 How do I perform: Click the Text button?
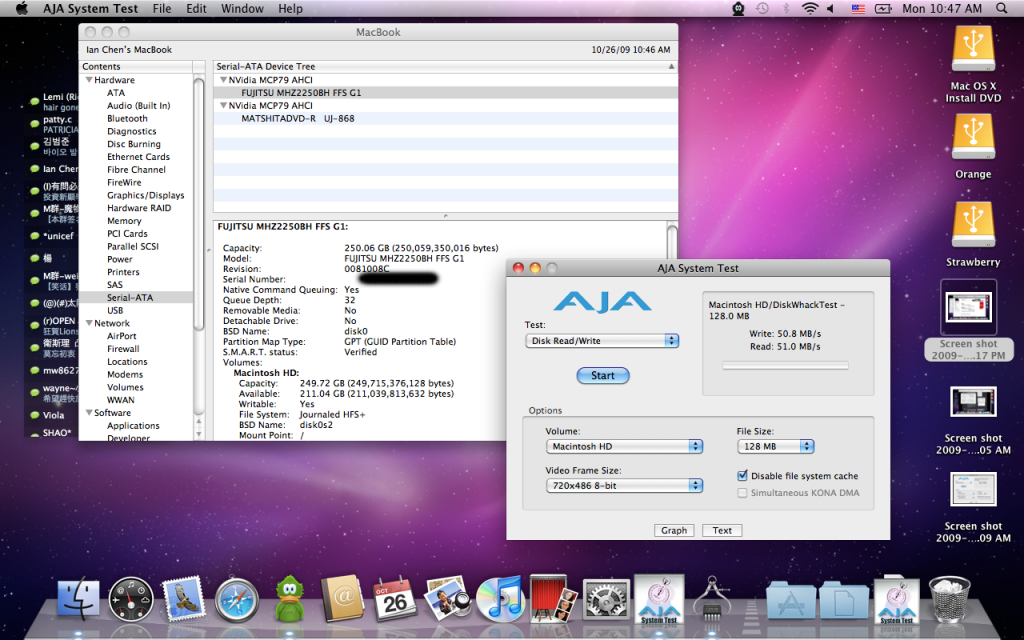[x=722, y=530]
